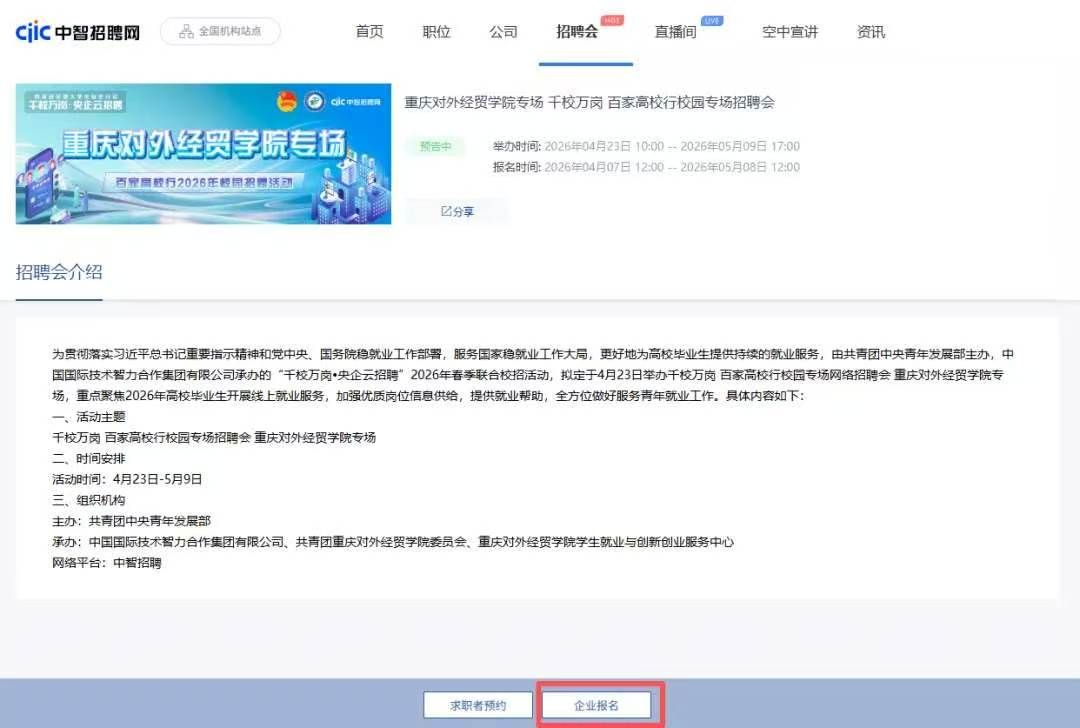Viewport: 1080px width, 728px height.
Task: Navigate to 空中宣讲
Action: click(789, 32)
